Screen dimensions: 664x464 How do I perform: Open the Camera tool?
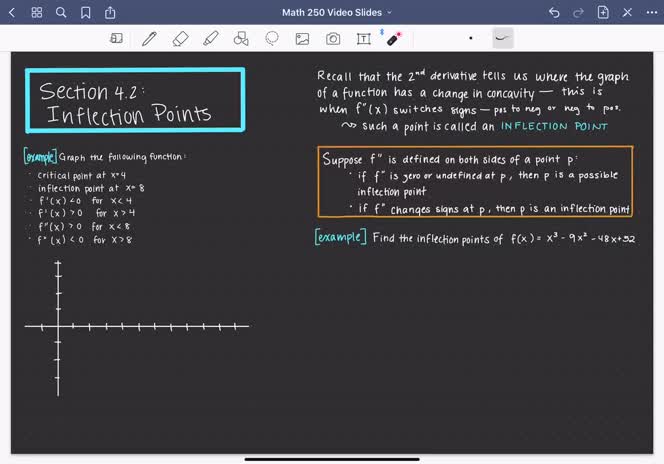(x=333, y=39)
